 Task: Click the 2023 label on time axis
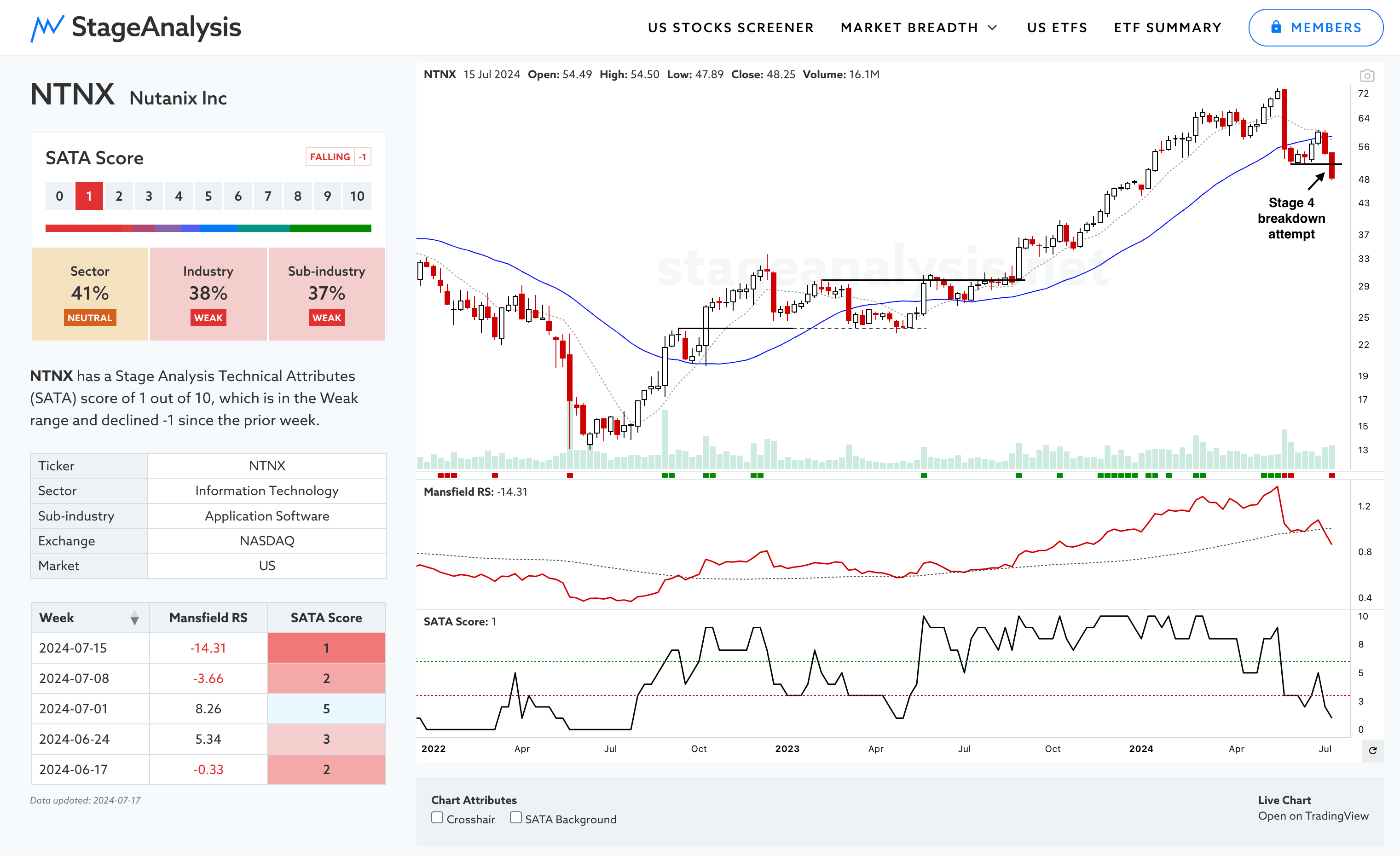787,749
